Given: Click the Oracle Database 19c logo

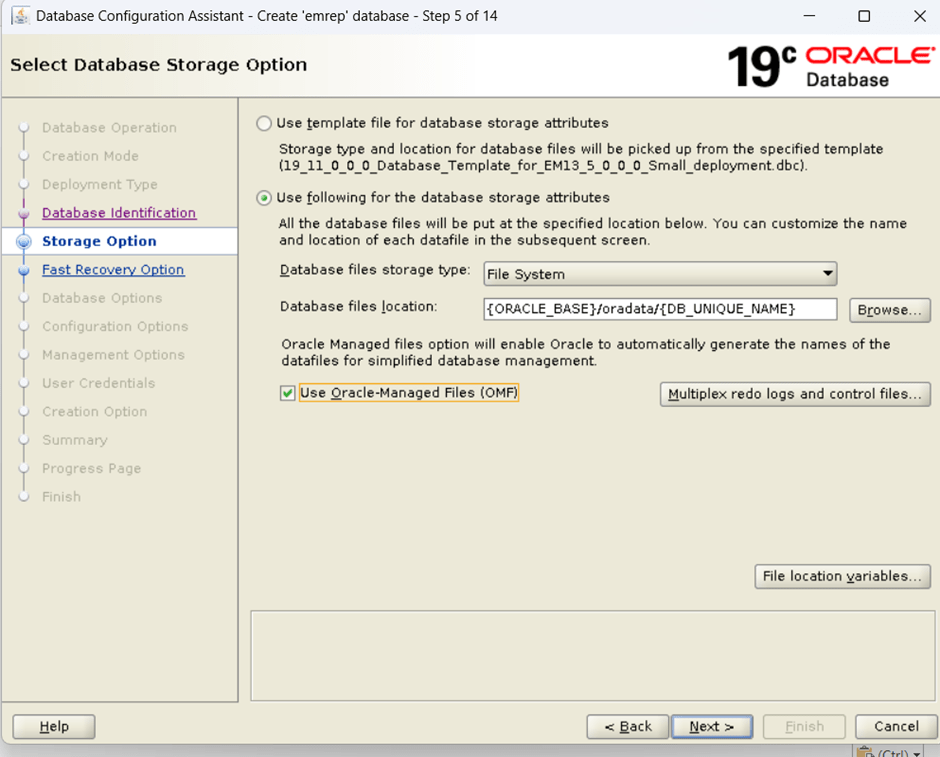Looking at the screenshot, I should pos(828,66).
